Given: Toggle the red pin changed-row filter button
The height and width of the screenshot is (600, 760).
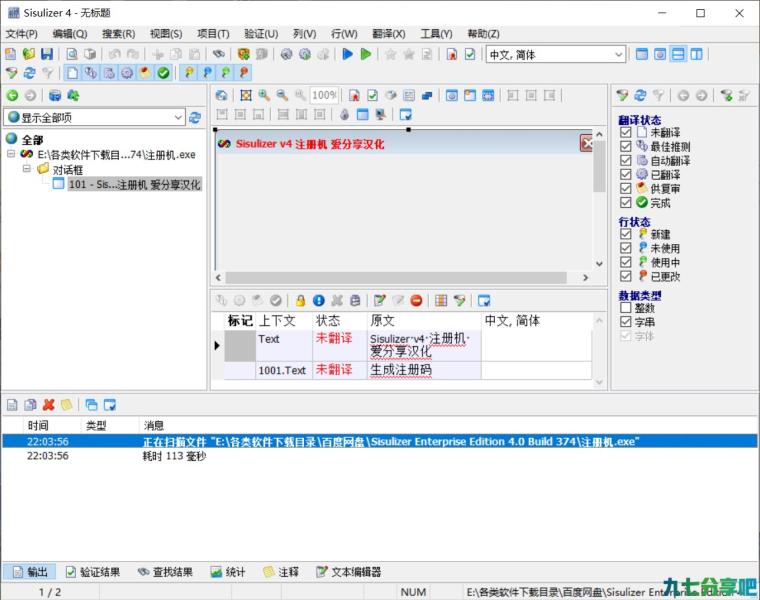Looking at the screenshot, I should click(x=244, y=73).
